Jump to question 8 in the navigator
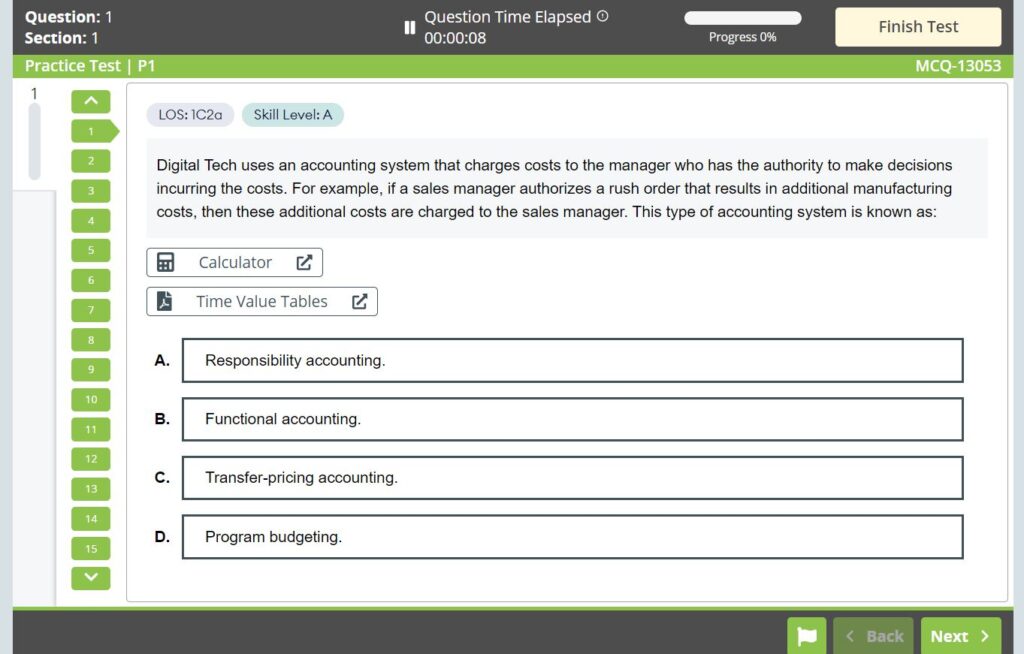The height and width of the screenshot is (654, 1024). click(90, 340)
